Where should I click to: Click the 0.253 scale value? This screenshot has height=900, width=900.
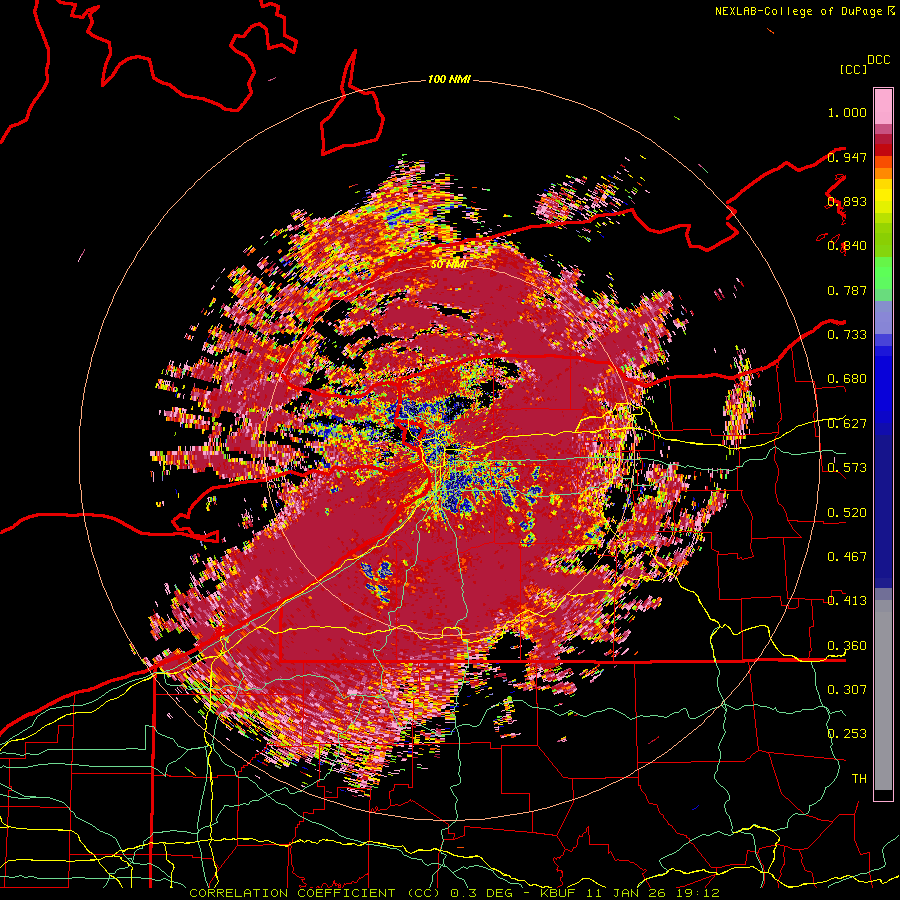(847, 733)
